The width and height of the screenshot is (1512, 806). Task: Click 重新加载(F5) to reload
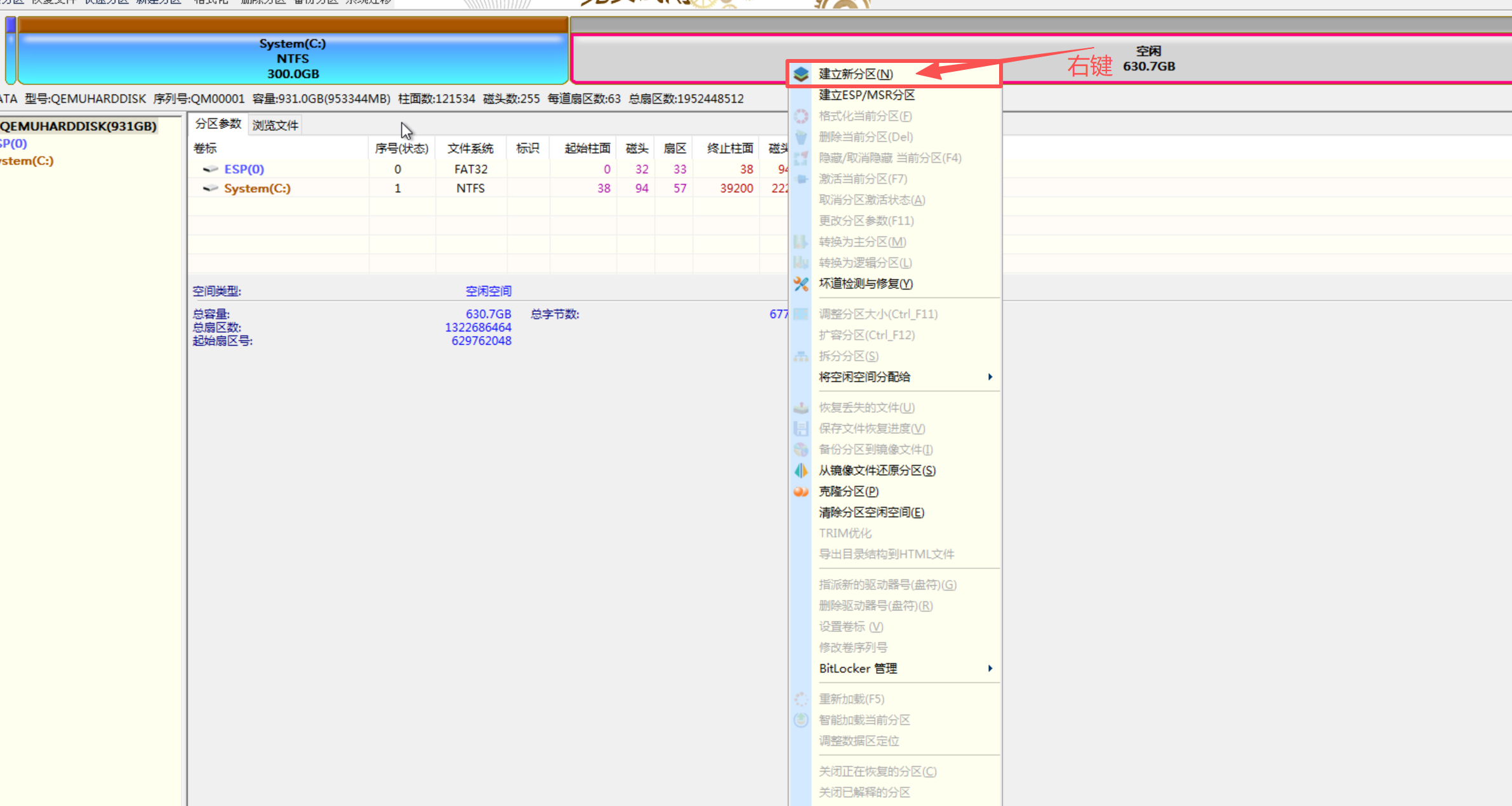point(852,699)
